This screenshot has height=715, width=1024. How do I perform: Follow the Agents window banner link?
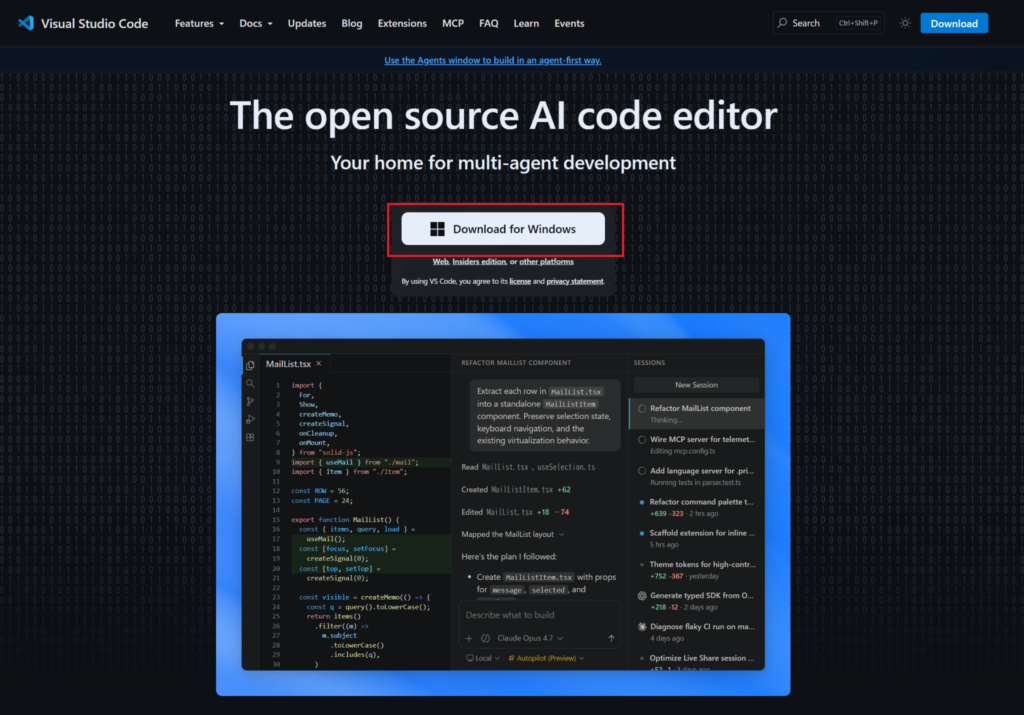[x=492, y=60]
